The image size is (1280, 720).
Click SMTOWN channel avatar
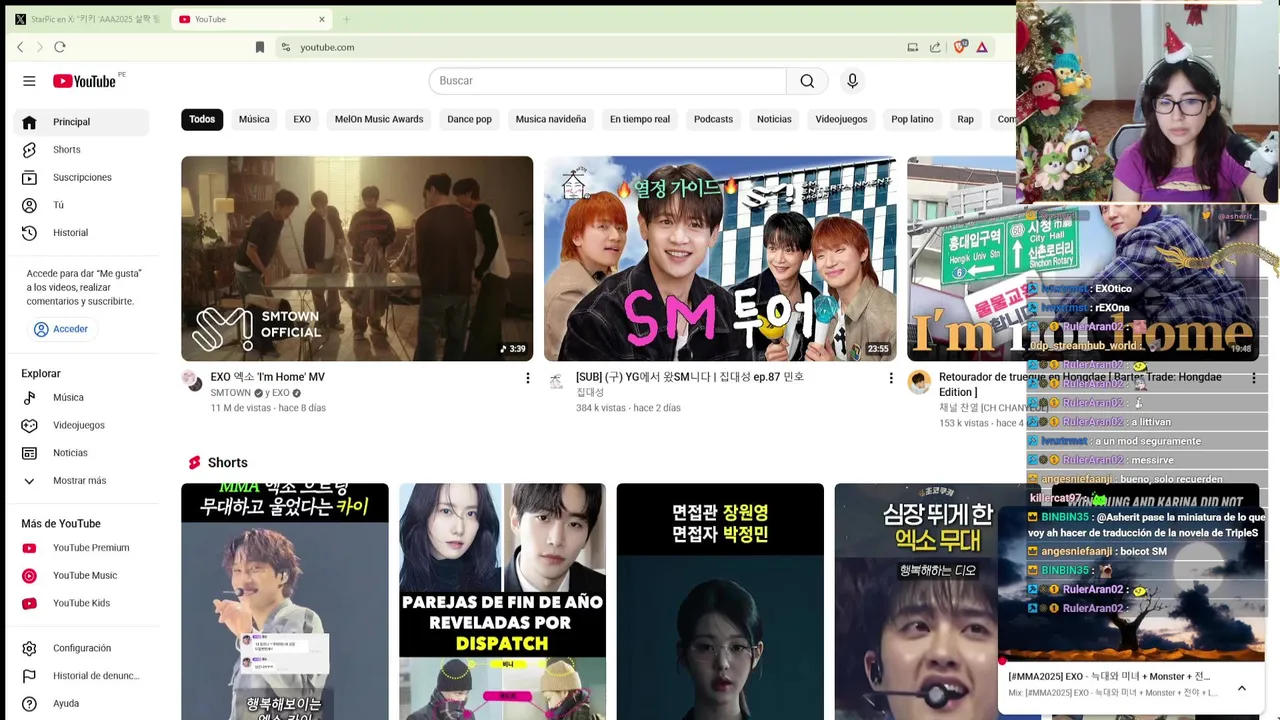pos(192,380)
